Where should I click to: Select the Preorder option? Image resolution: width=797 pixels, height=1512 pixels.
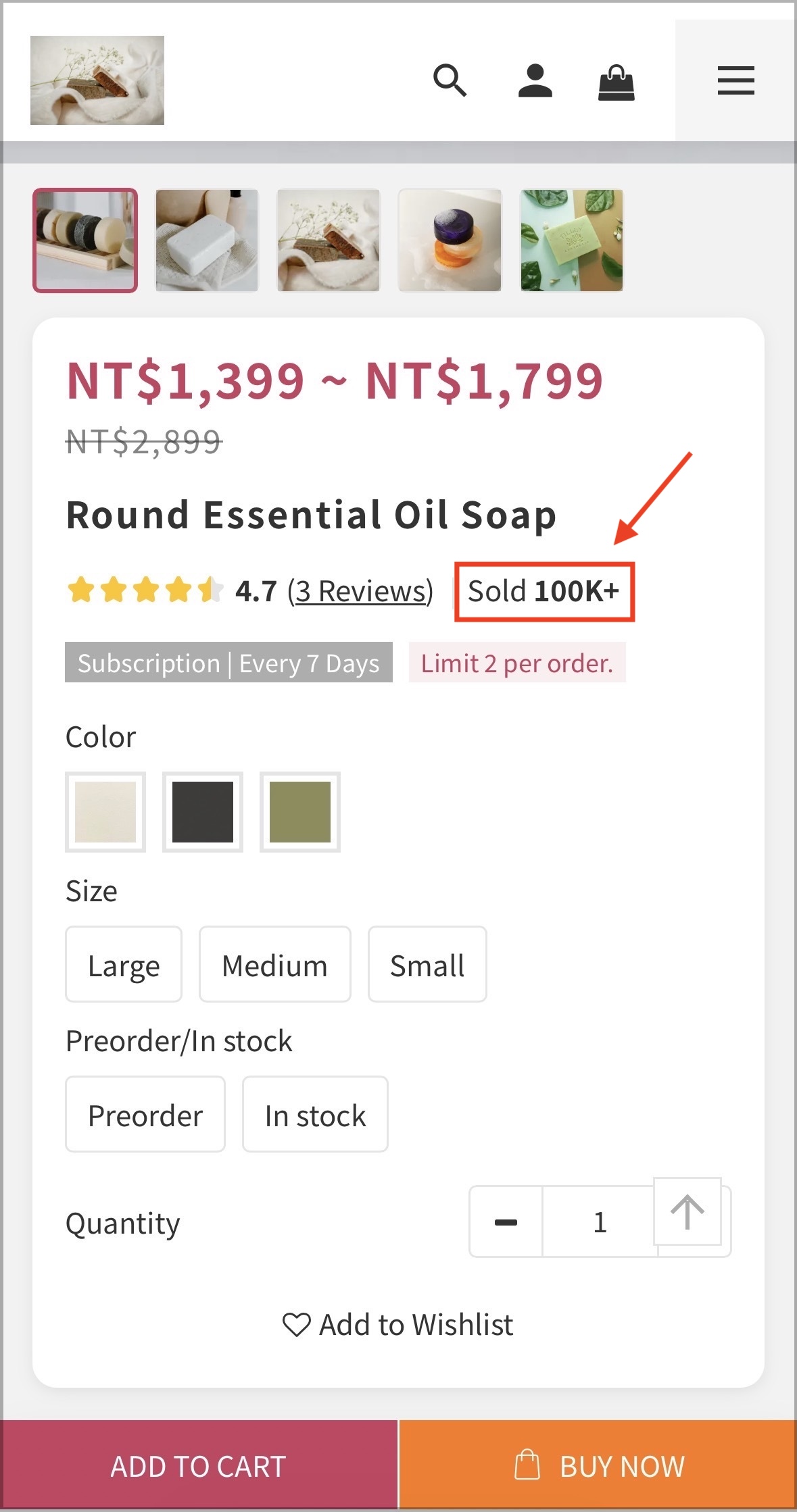[145, 1114]
